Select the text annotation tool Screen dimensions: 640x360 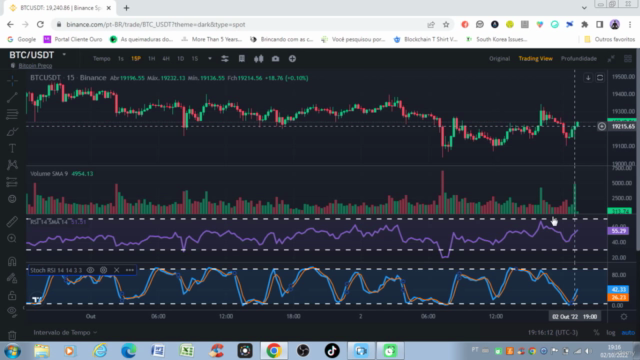tap(12, 148)
